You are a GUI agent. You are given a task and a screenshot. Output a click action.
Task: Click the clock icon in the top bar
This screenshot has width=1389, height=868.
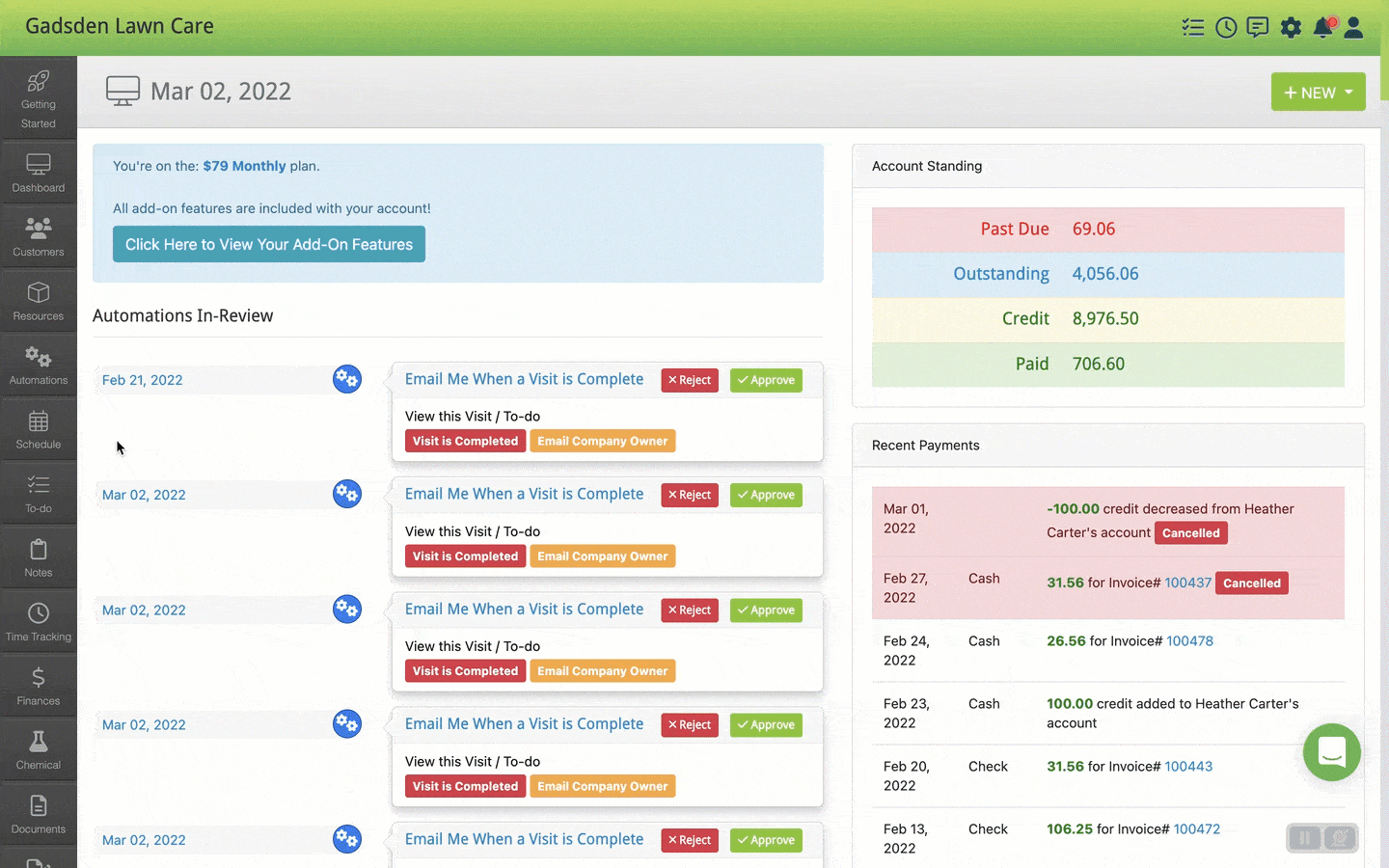[x=1226, y=27]
